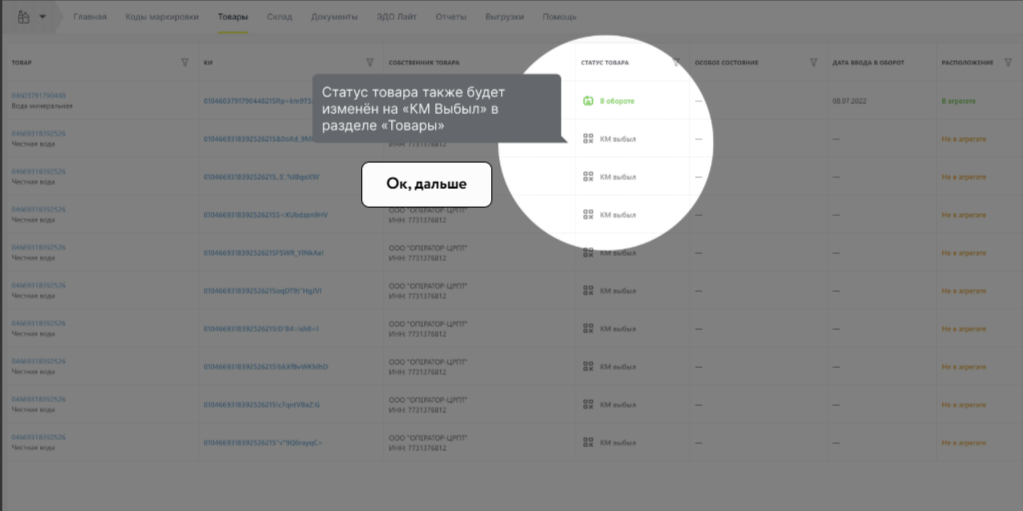This screenshot has height=511, width=1023.
Task: Switch to the Документы section
Action: point(334,17)
